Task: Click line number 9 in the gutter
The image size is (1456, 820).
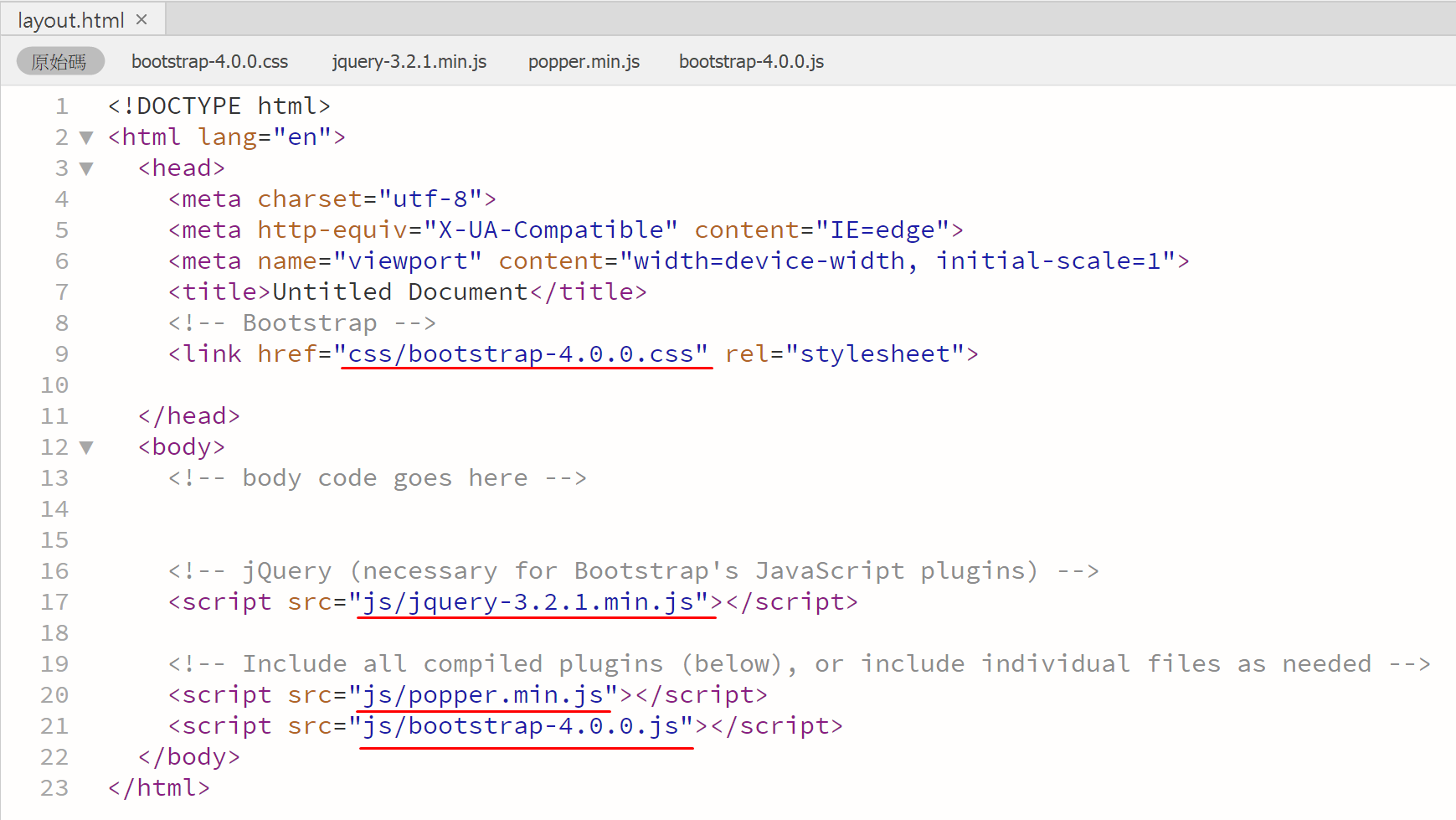Action: click(62, 354)
